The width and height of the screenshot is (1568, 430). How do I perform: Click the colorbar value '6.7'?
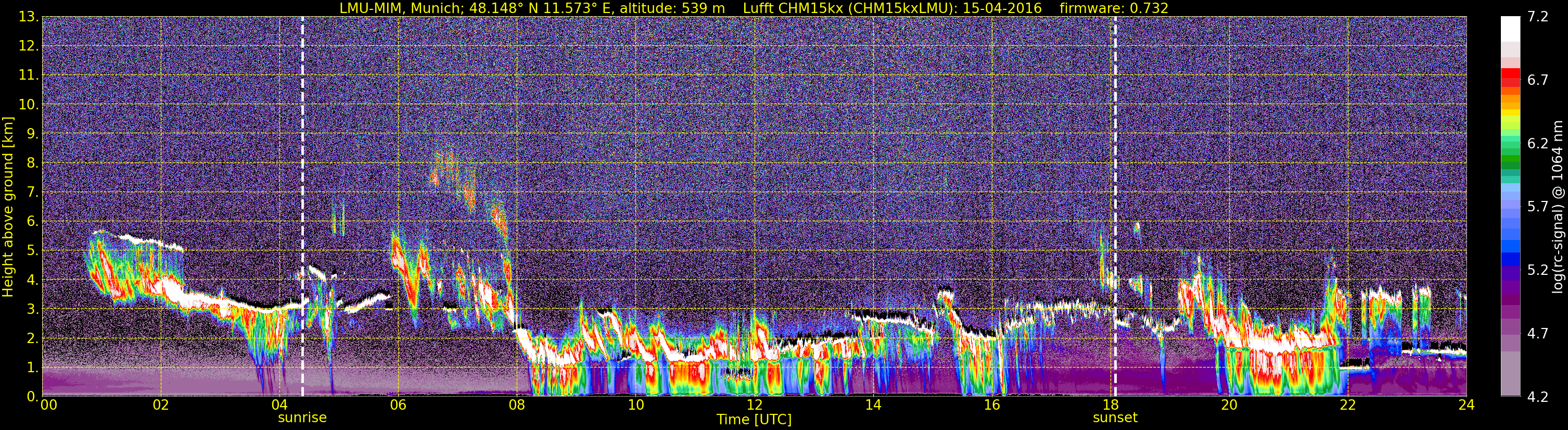tap(1538, 80)
